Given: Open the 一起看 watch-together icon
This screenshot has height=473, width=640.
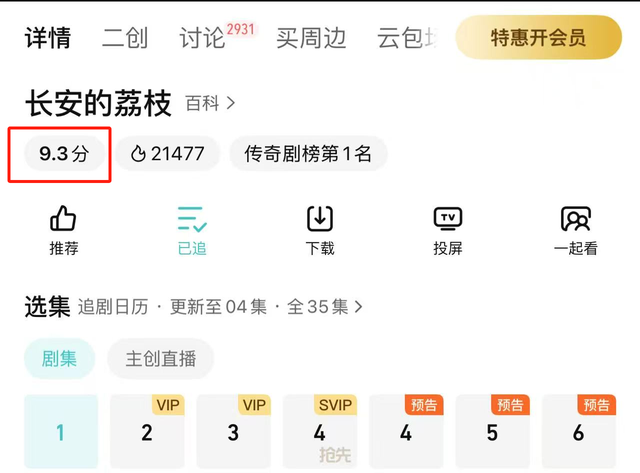Looking at the screenshot, I should tap(576, 219).
